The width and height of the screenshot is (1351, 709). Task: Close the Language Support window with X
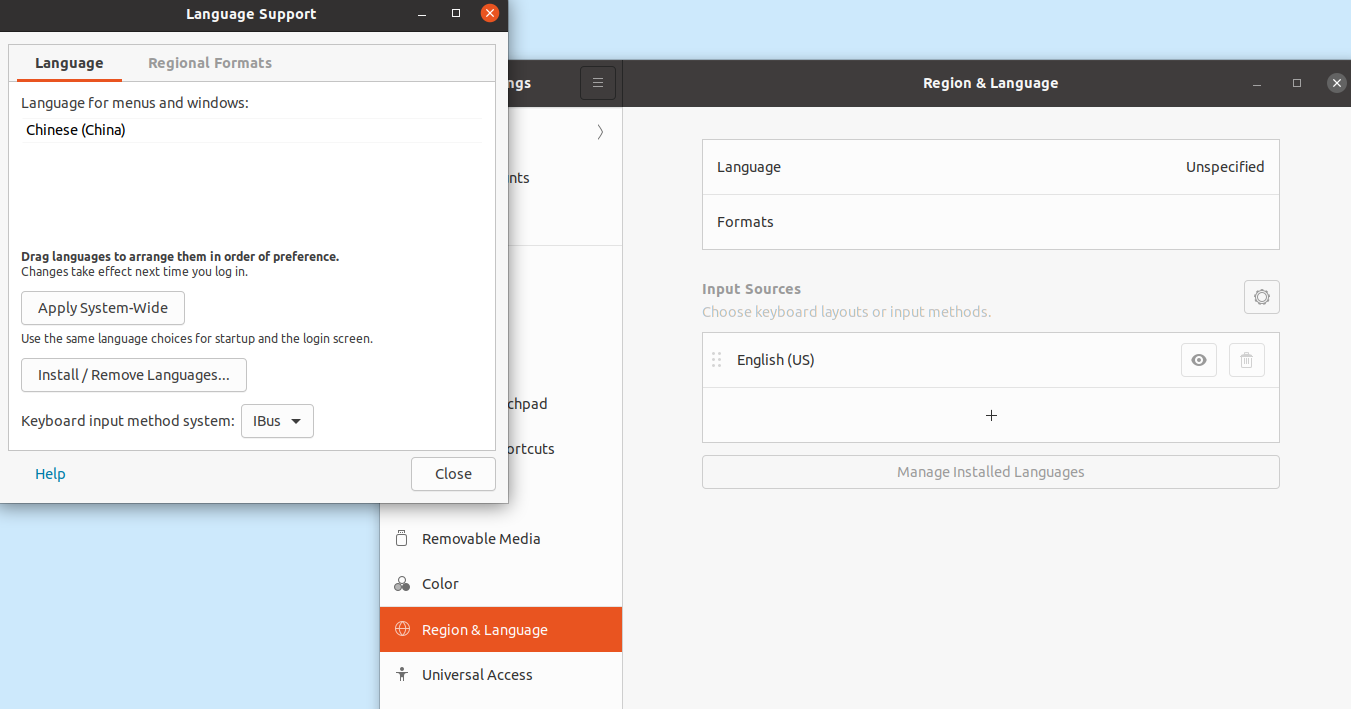[489, 13]
